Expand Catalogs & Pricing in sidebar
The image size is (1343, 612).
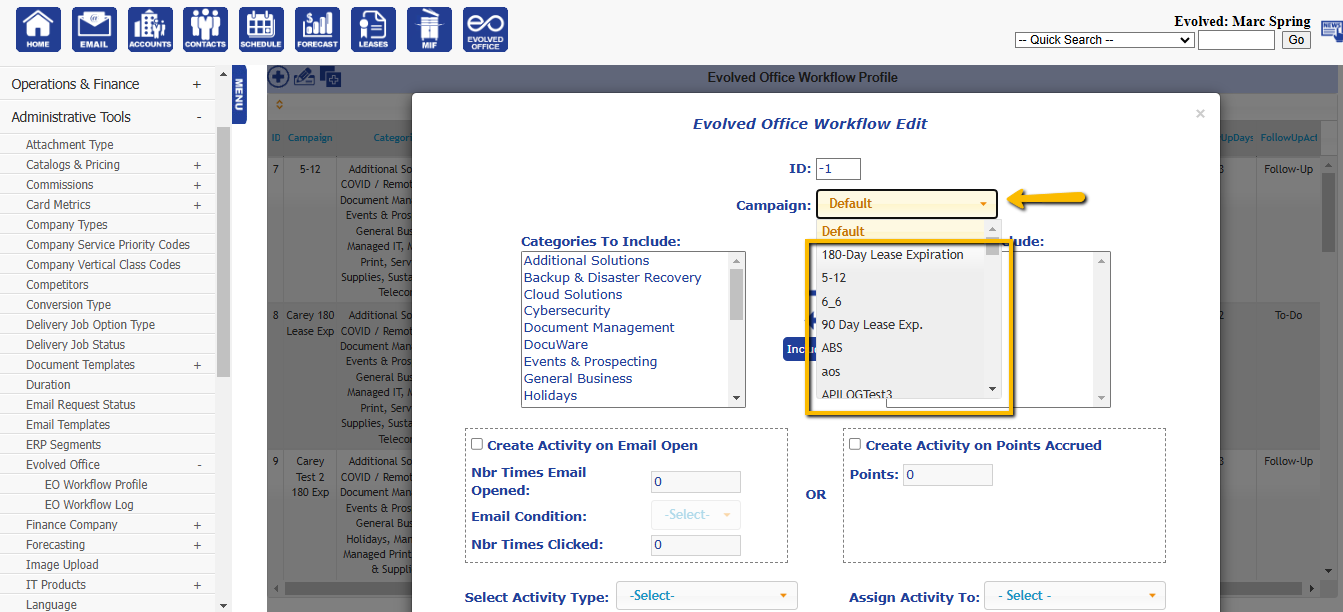[x=197, y=165]
